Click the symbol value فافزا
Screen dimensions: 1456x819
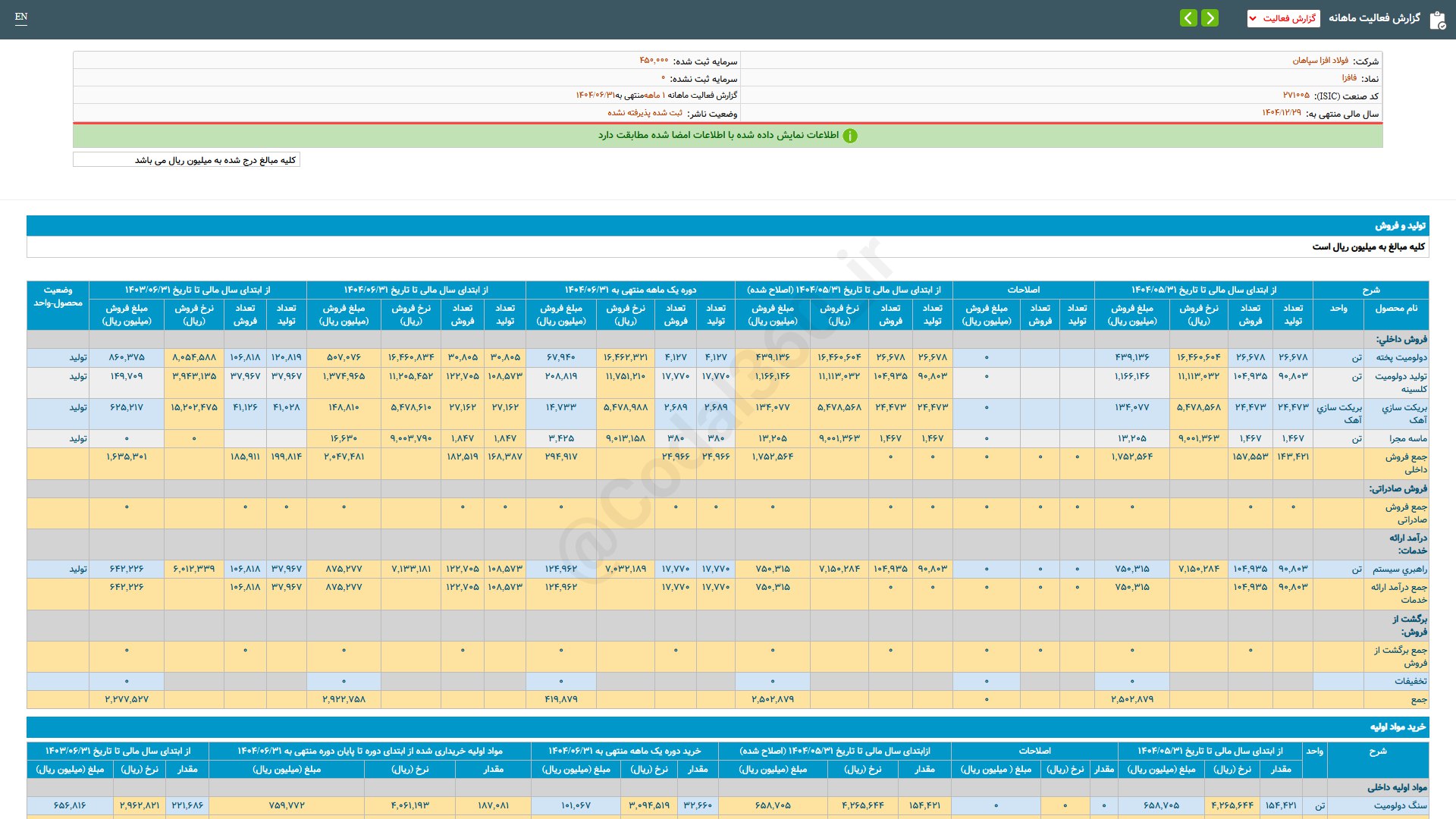pyautogui.click(x=1349, y=78)
